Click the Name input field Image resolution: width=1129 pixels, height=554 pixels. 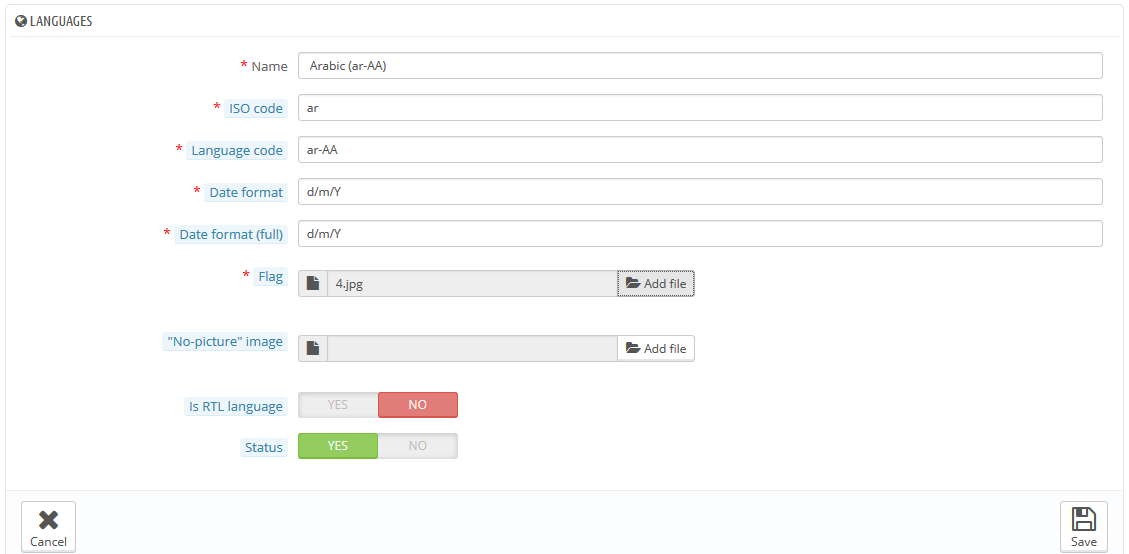coord(700,66)
